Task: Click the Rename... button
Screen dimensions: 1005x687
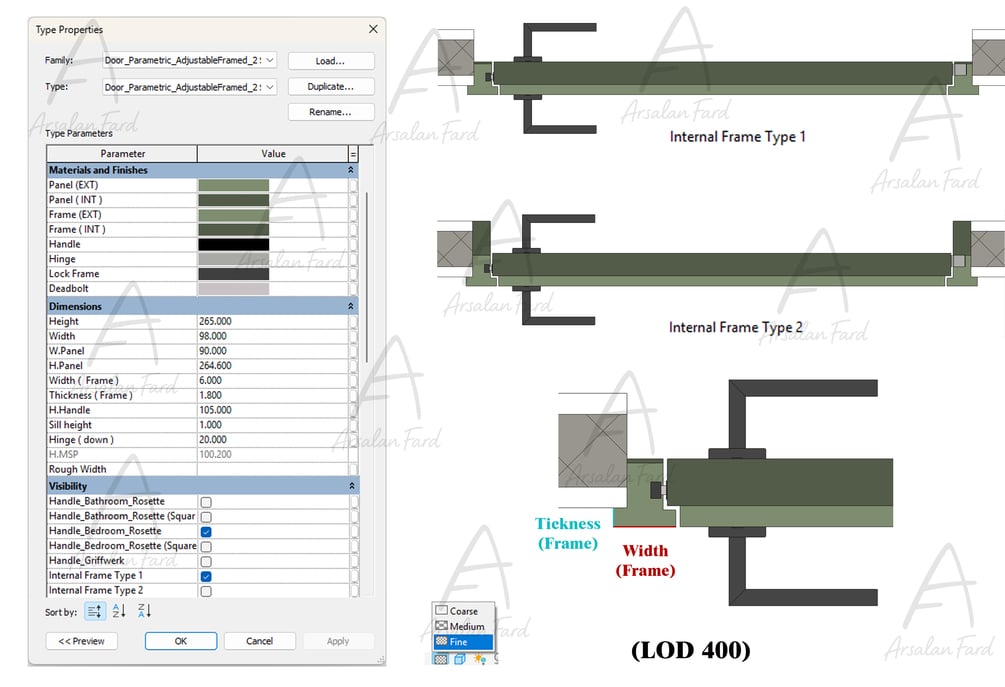Action: 331,112
